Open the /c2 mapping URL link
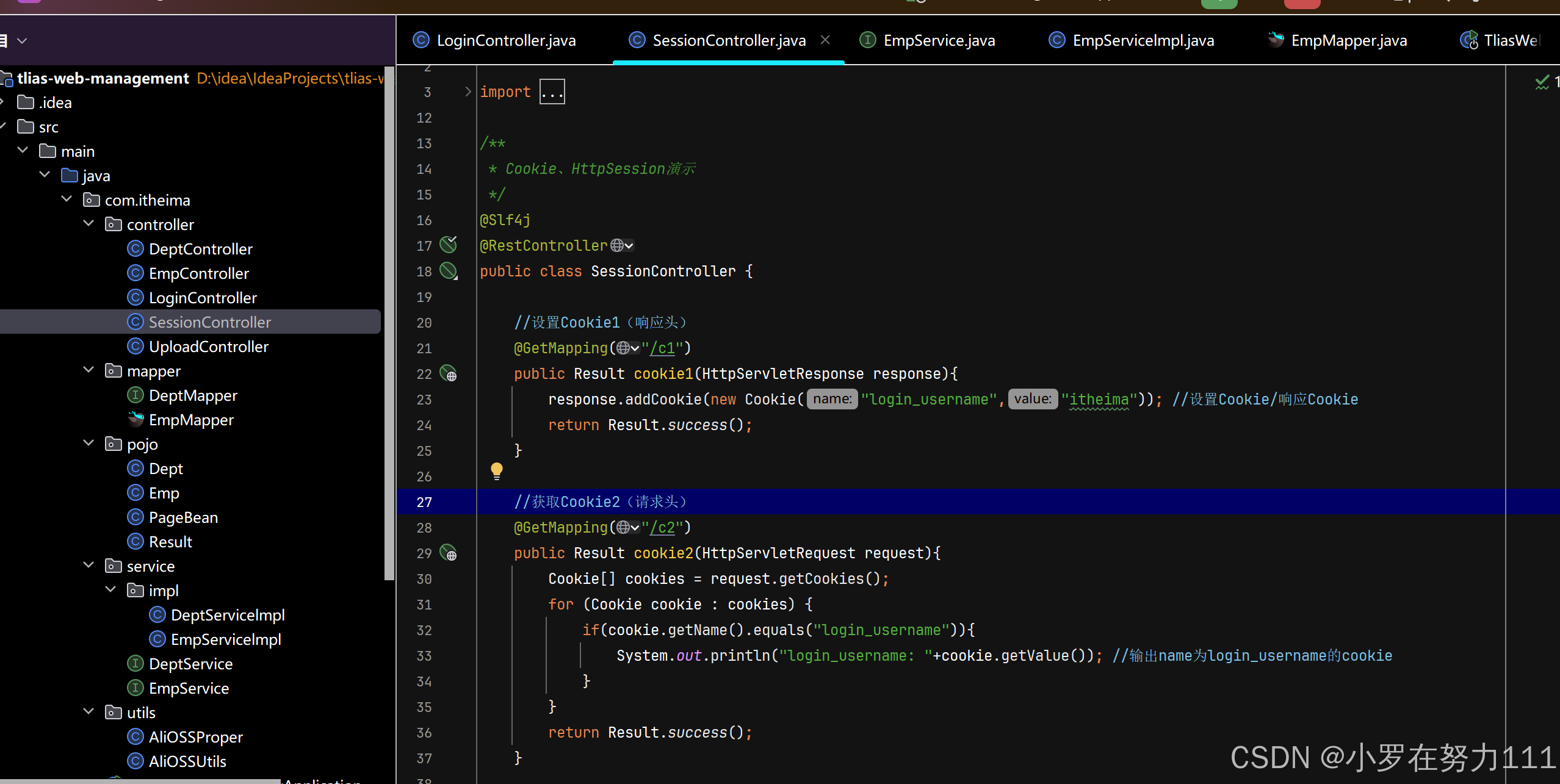 point(662,527)
